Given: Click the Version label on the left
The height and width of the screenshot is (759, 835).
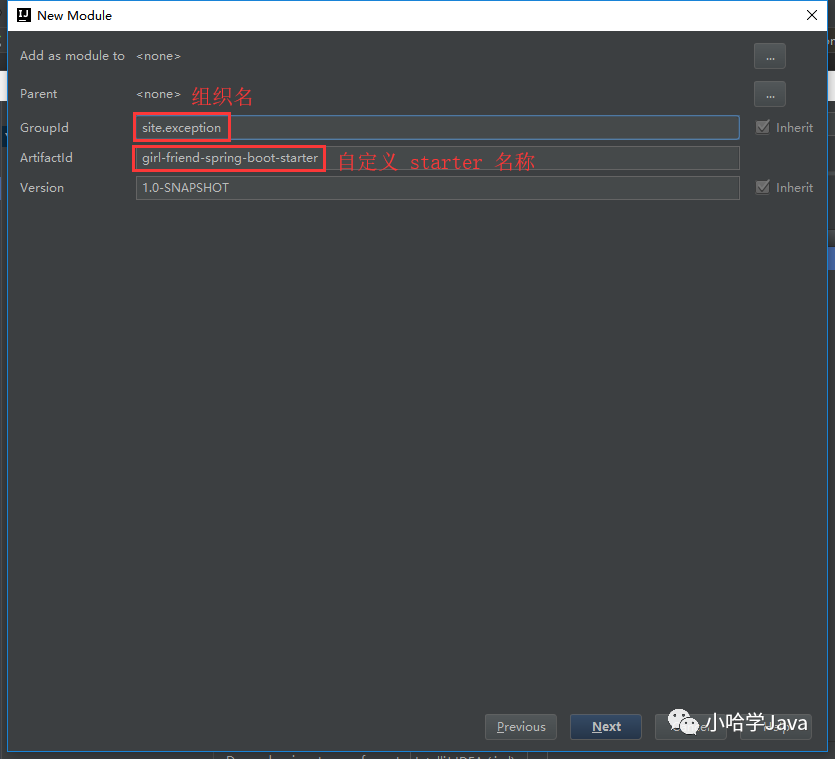Looking at the screenshot, I should (41, 187).
